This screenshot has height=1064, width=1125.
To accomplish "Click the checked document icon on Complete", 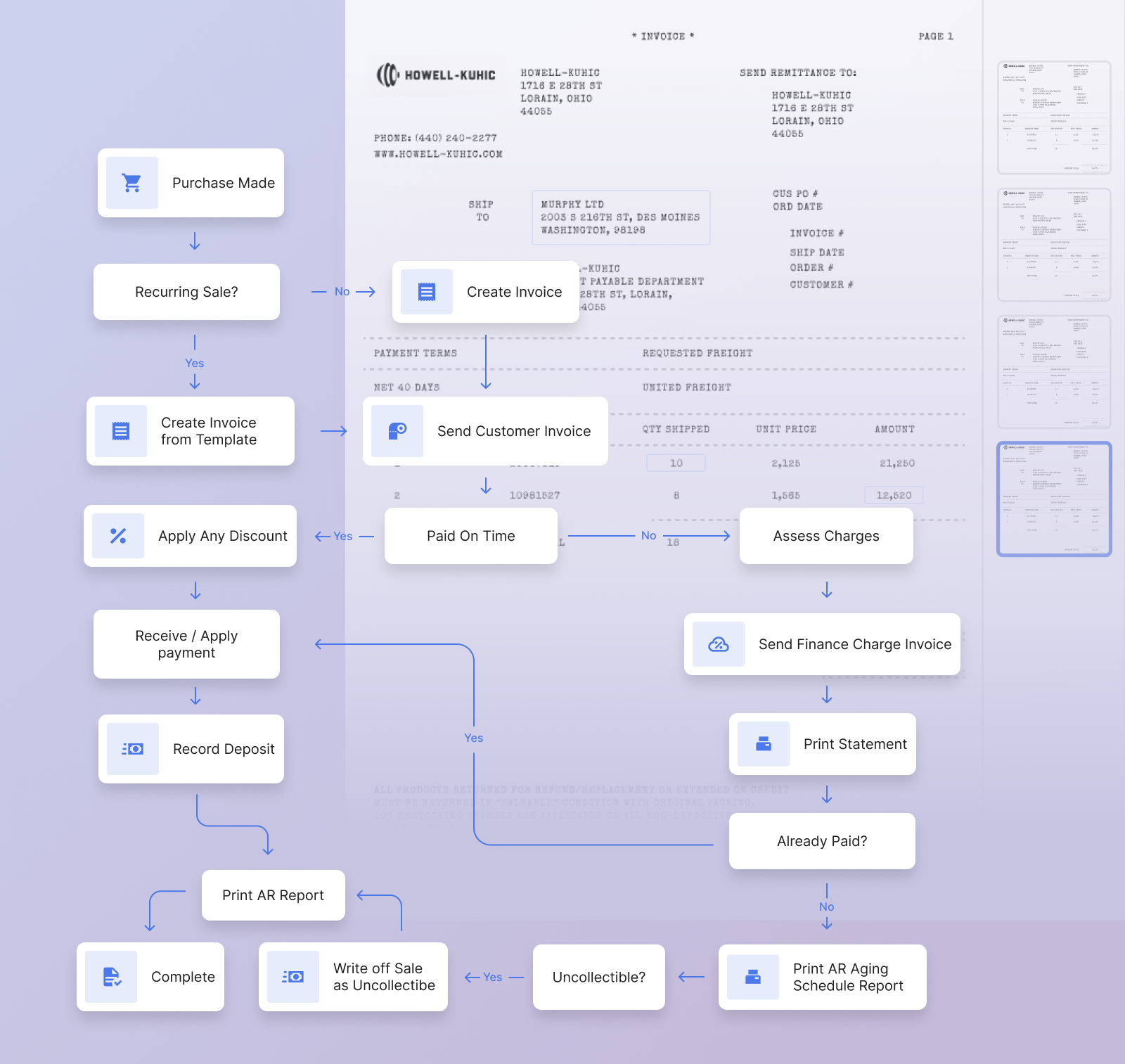I will [x=111, y=977].
